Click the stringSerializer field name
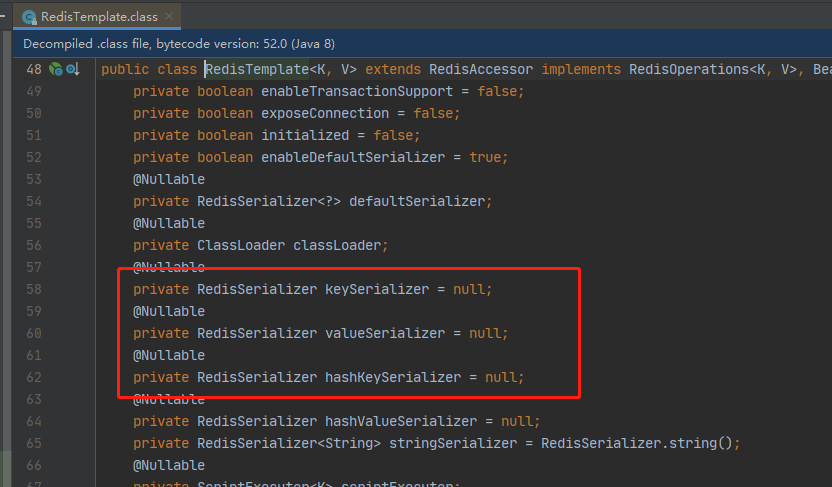The image size is (832, 487). tap(453, 443)
